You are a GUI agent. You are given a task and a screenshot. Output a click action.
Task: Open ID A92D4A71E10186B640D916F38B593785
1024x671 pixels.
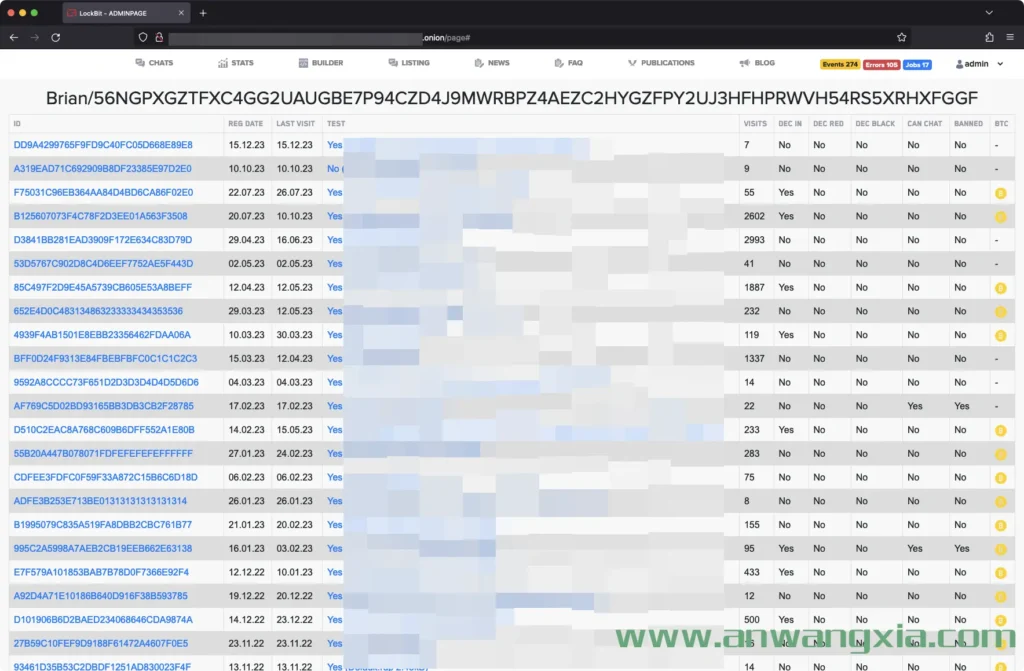tap(101, 596)
